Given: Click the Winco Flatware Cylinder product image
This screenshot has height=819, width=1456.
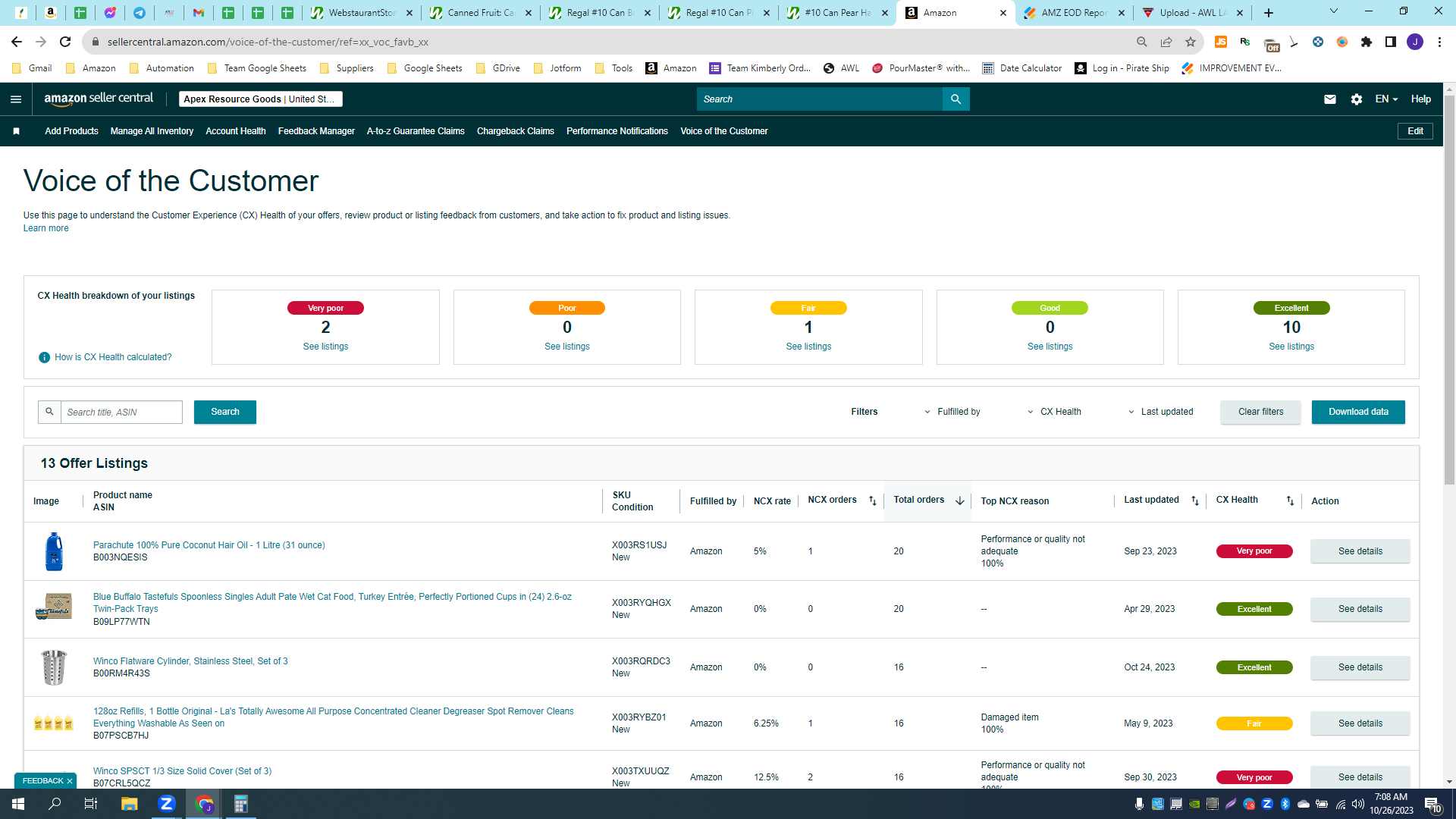Looking at the screenshot, I should [x=54, y=667].
